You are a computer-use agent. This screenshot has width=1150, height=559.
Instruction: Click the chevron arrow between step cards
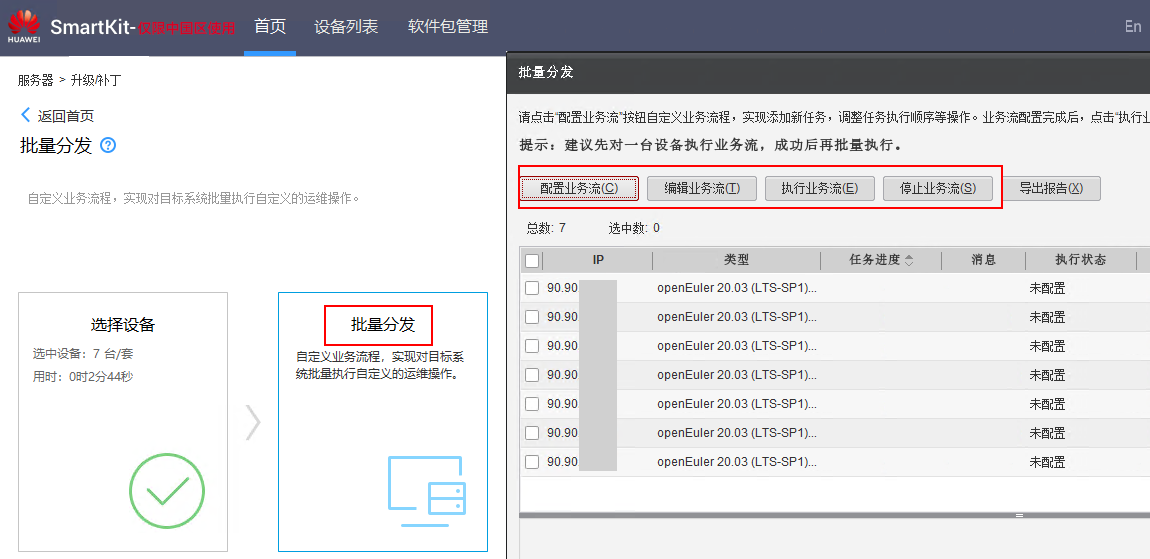coord(253,423)
